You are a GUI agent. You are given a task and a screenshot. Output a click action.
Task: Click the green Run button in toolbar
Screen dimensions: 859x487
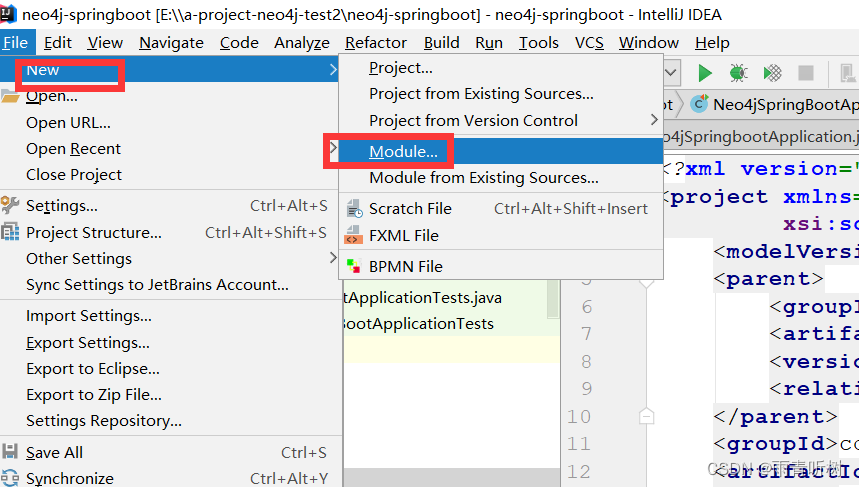coord(705,73)
